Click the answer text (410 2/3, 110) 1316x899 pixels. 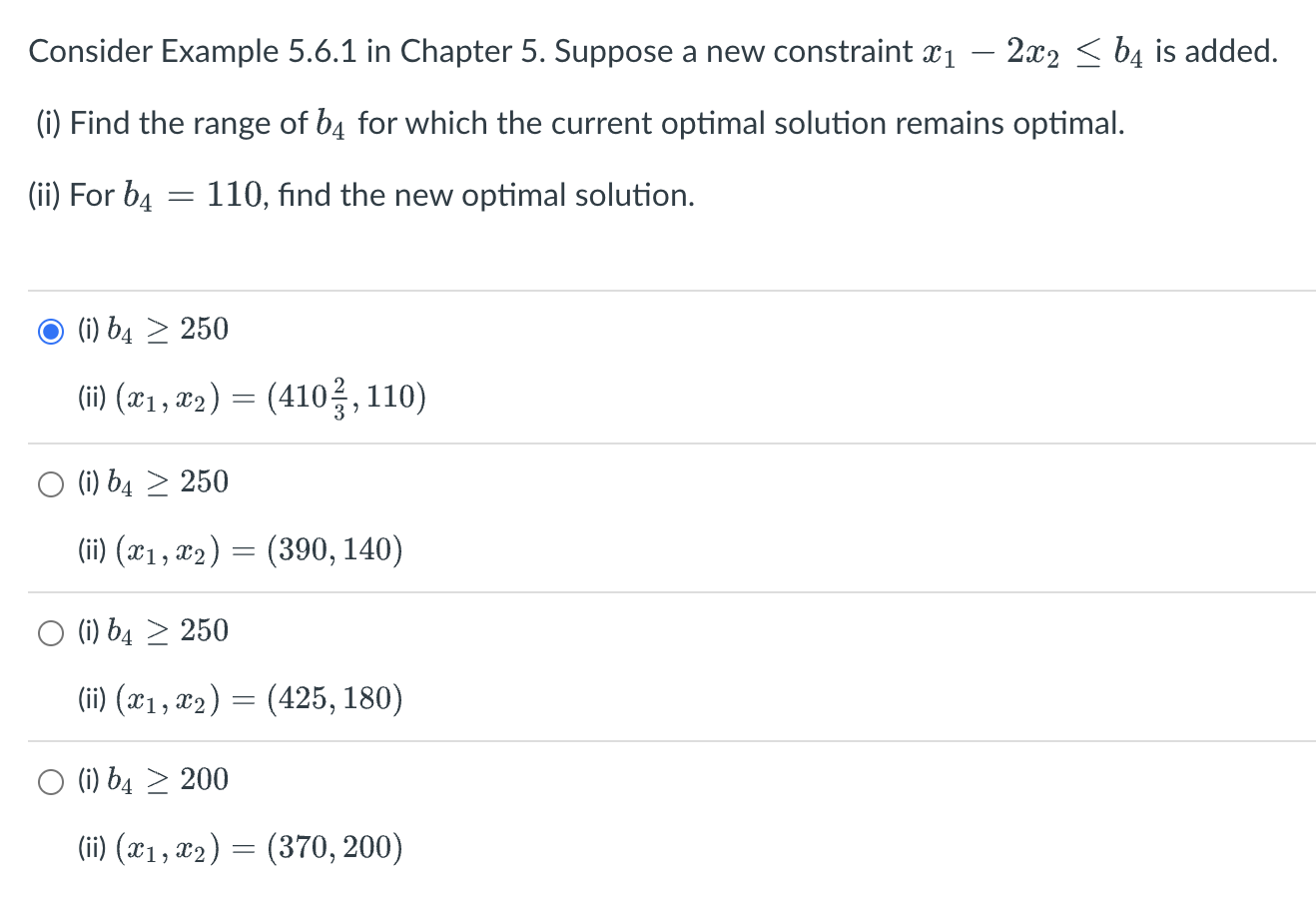click(x=250, y=397)
